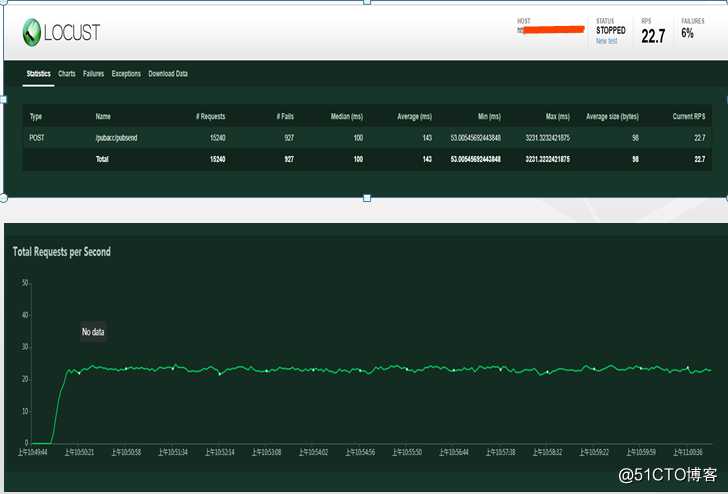Click the 'No data' chart tooltip
Screen dimensions: 728x494
tap(92, 331)
